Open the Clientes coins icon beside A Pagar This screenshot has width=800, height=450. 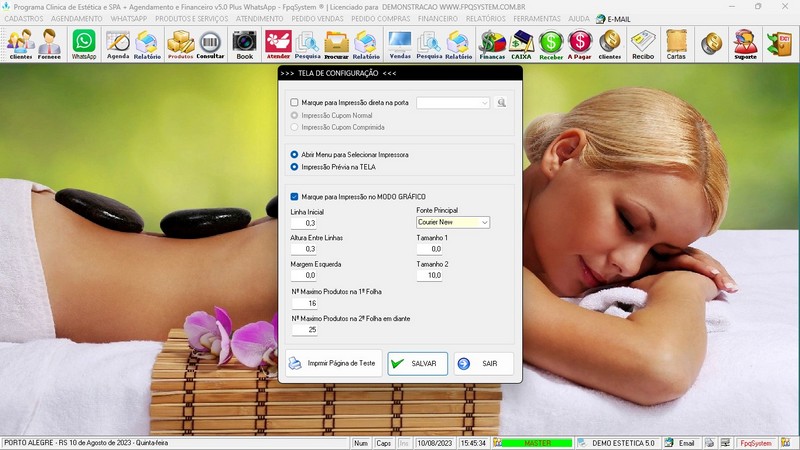tap(610, 44)
